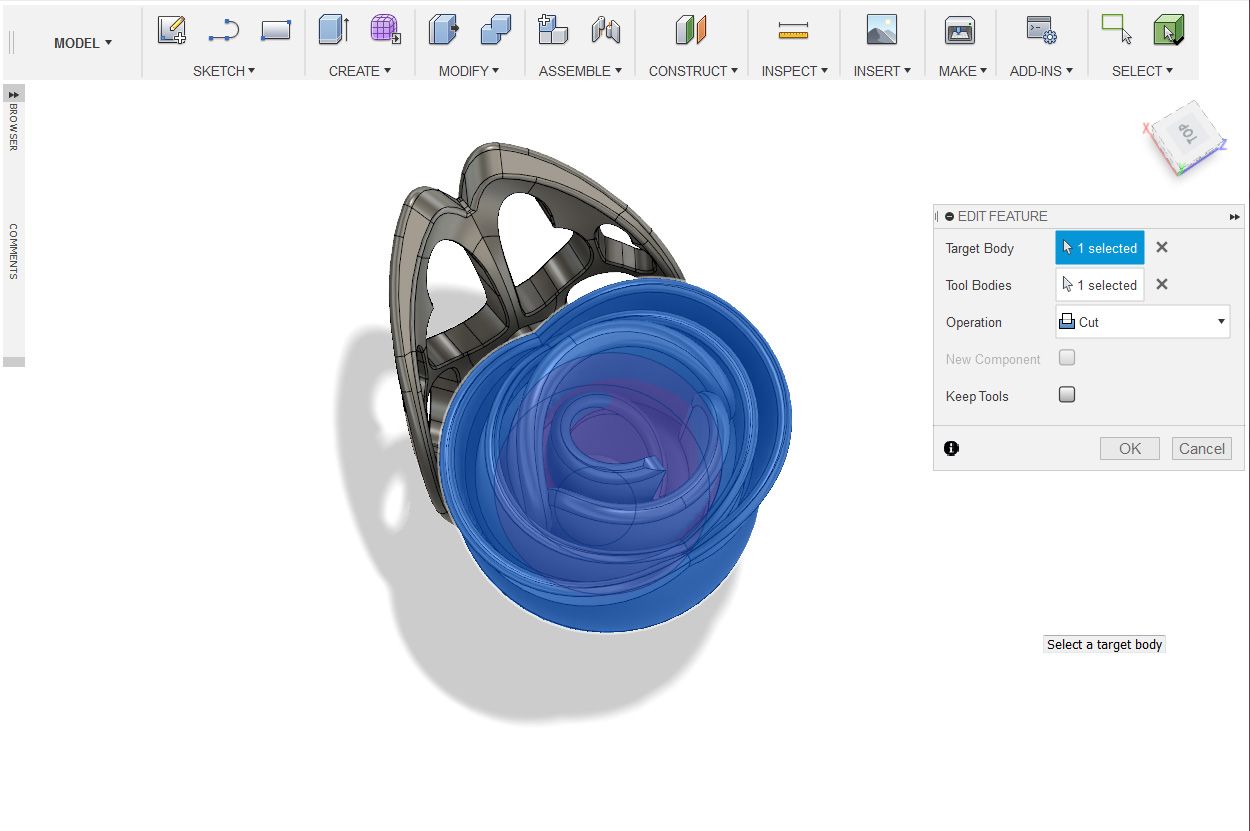
Task: Click the Measure ruler icon
Action: point(793,31)
